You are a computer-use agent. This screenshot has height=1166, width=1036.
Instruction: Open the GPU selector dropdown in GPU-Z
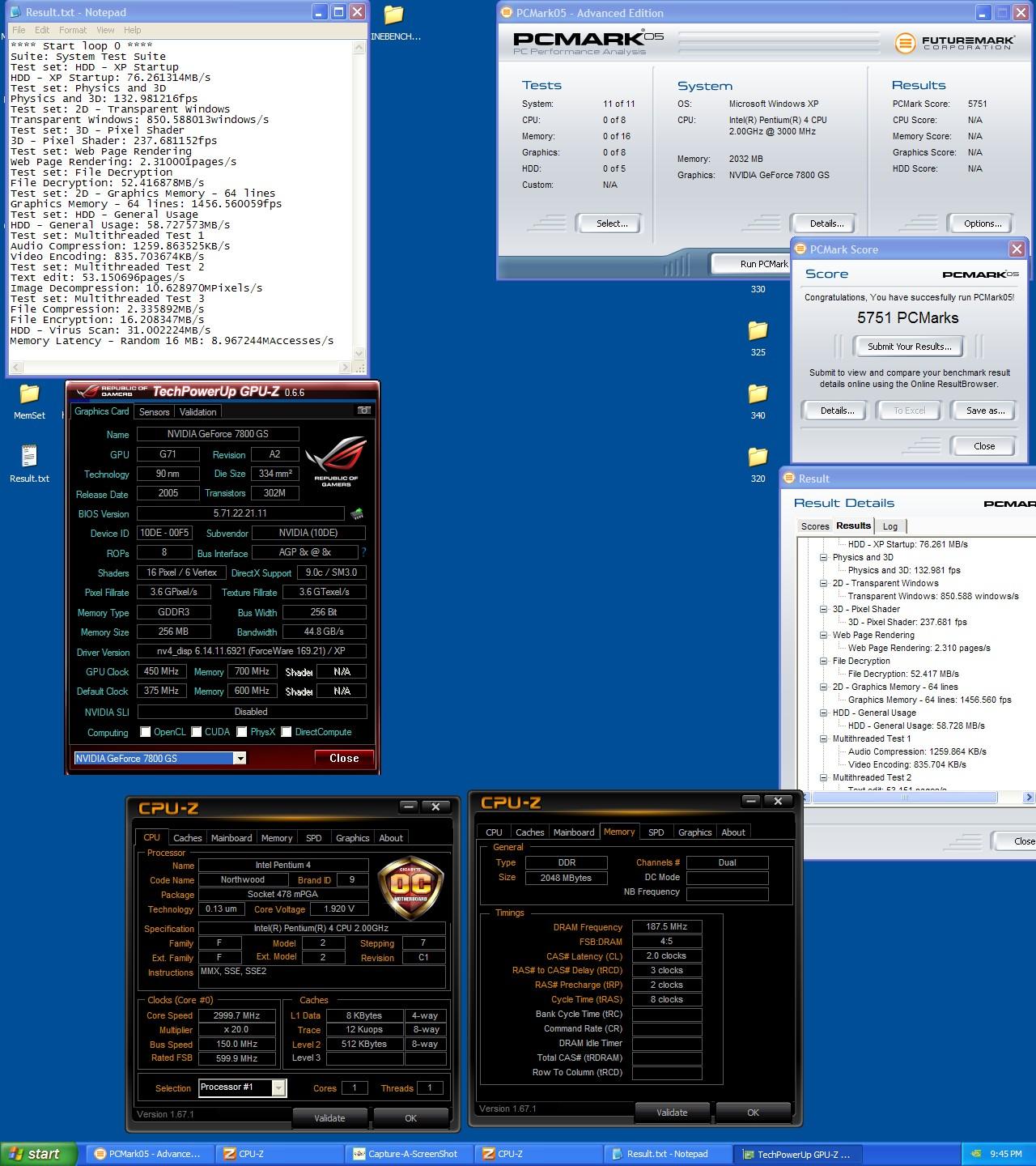coord(240,759)
